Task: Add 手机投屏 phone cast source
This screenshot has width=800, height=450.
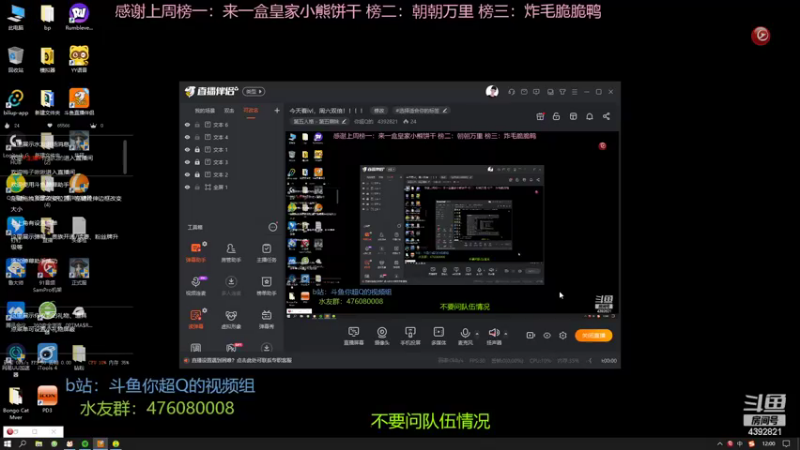Action: [410, 336]
